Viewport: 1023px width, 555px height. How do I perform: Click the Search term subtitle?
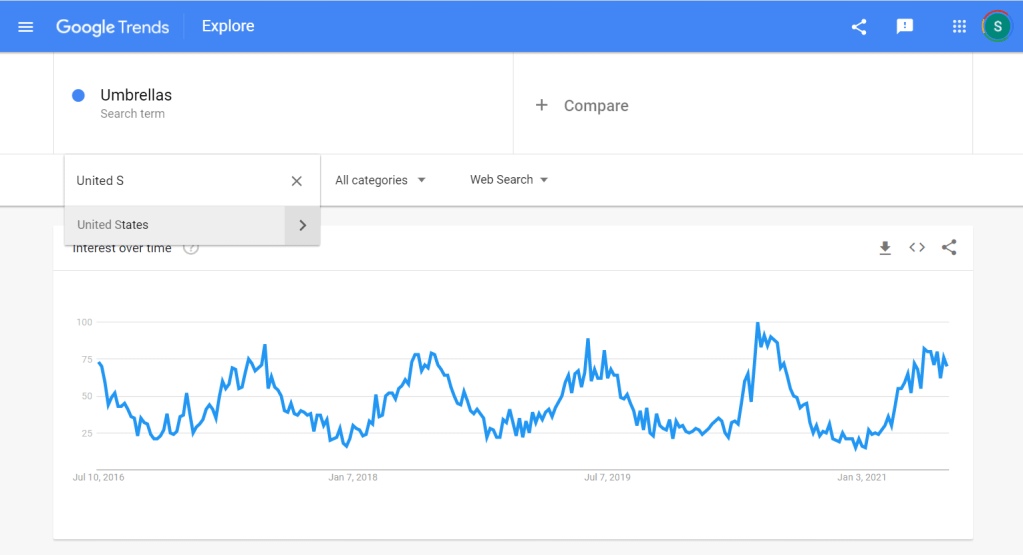[x=132, y=113]
